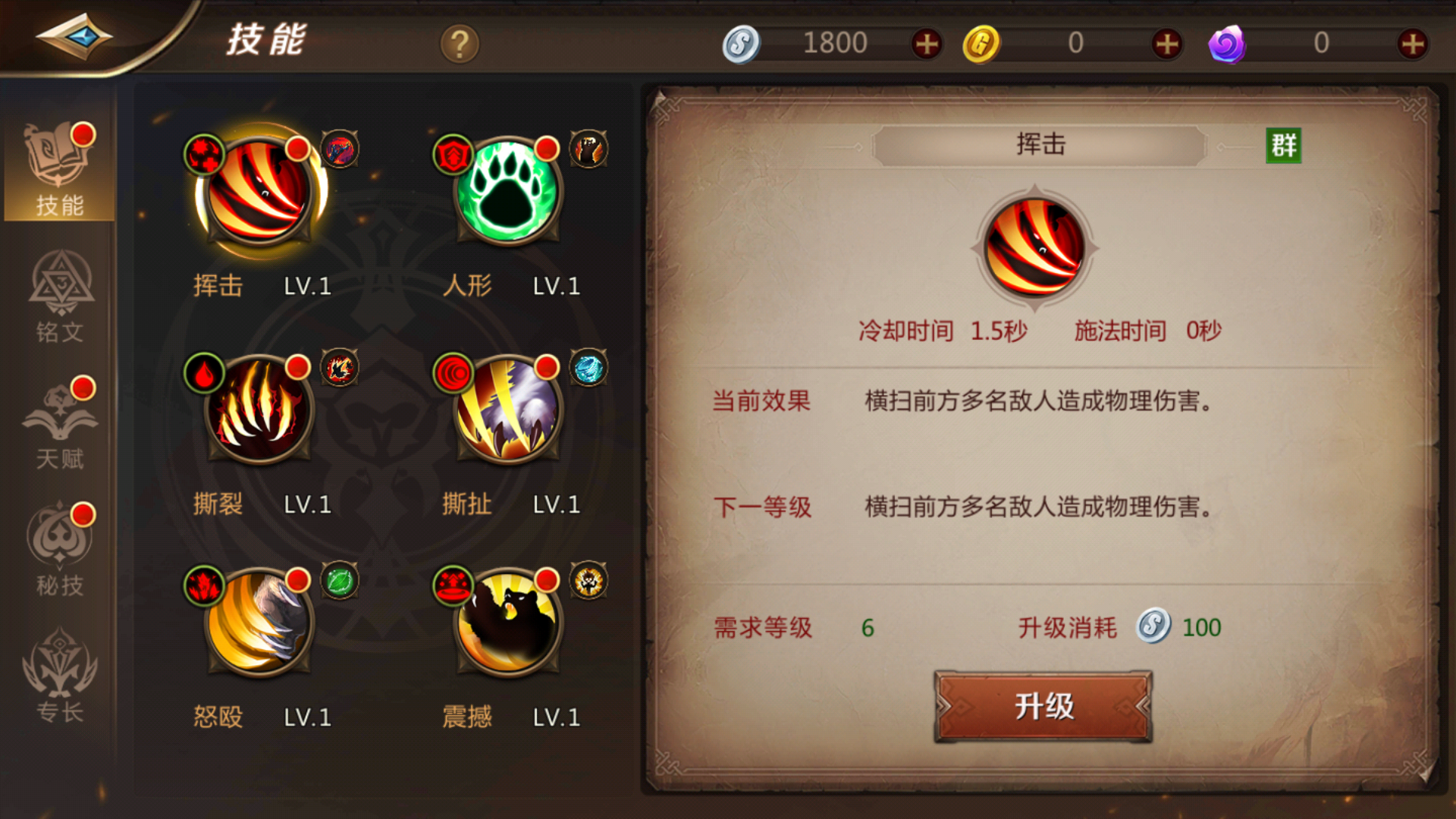Viewport: 1456px width, 819px height.
Task: Add gold coins with plus button
Action: pos(1167,43)
